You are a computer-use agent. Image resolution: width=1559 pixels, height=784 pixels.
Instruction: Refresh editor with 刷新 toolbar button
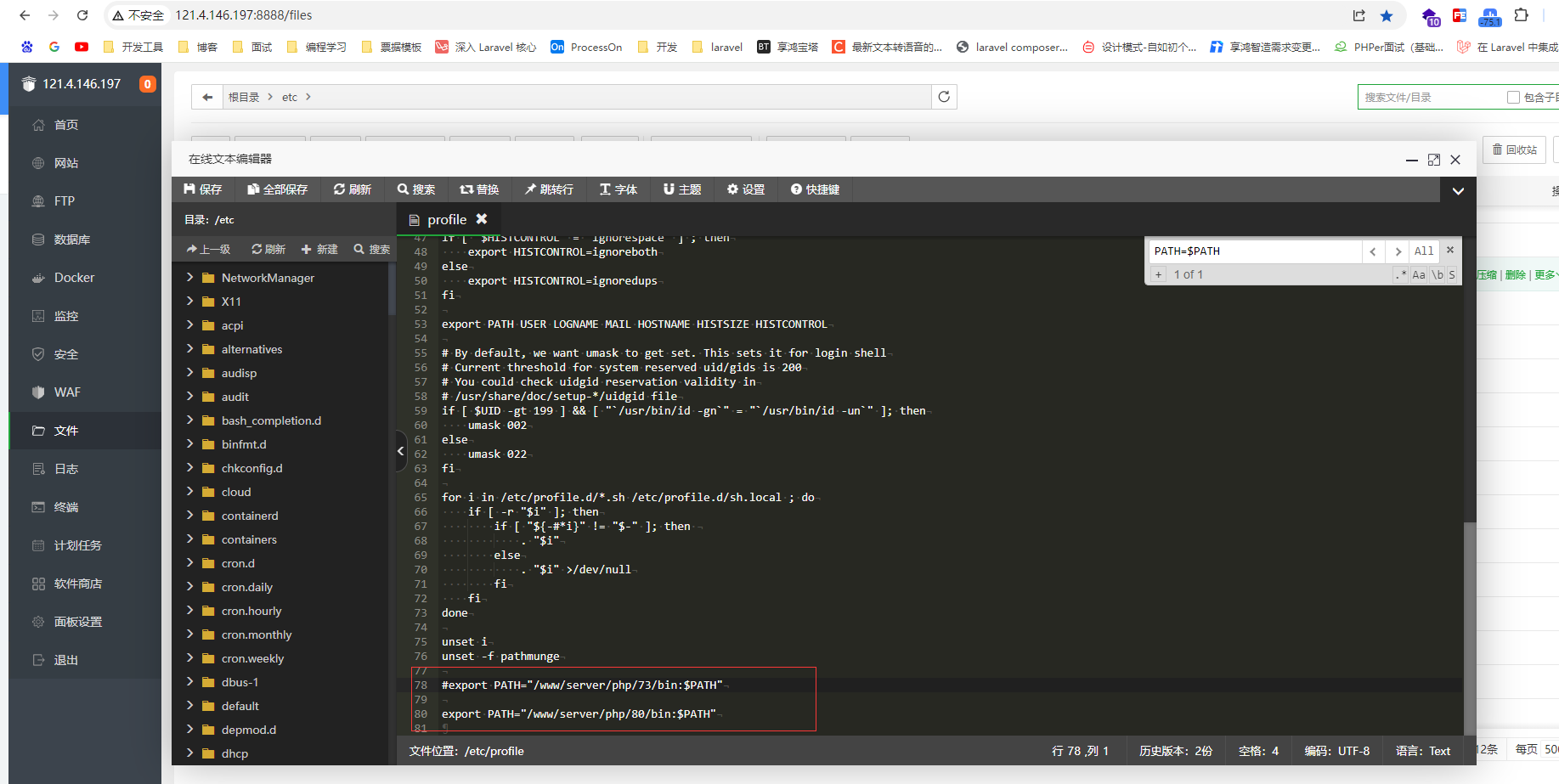pos(353,189)
